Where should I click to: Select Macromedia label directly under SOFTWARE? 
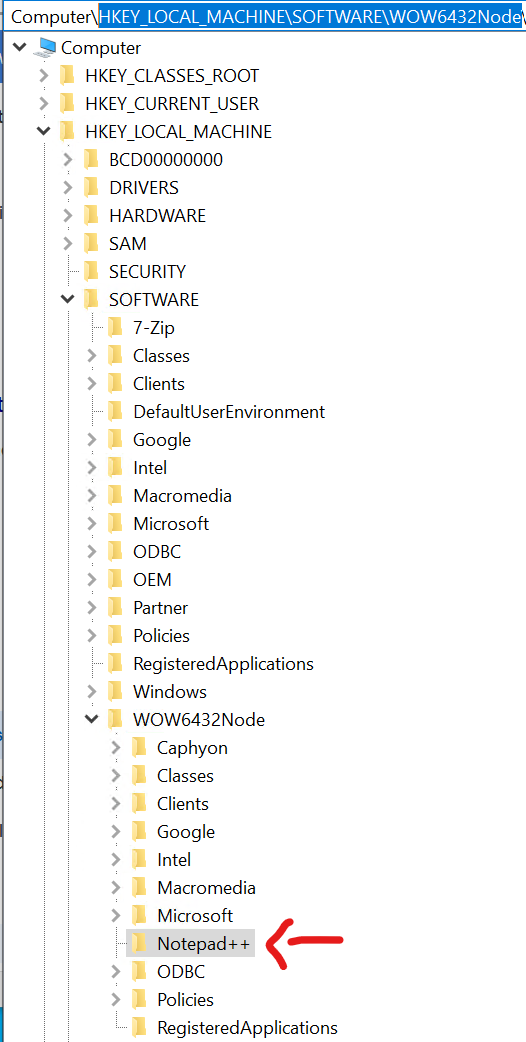pos(183,496)
